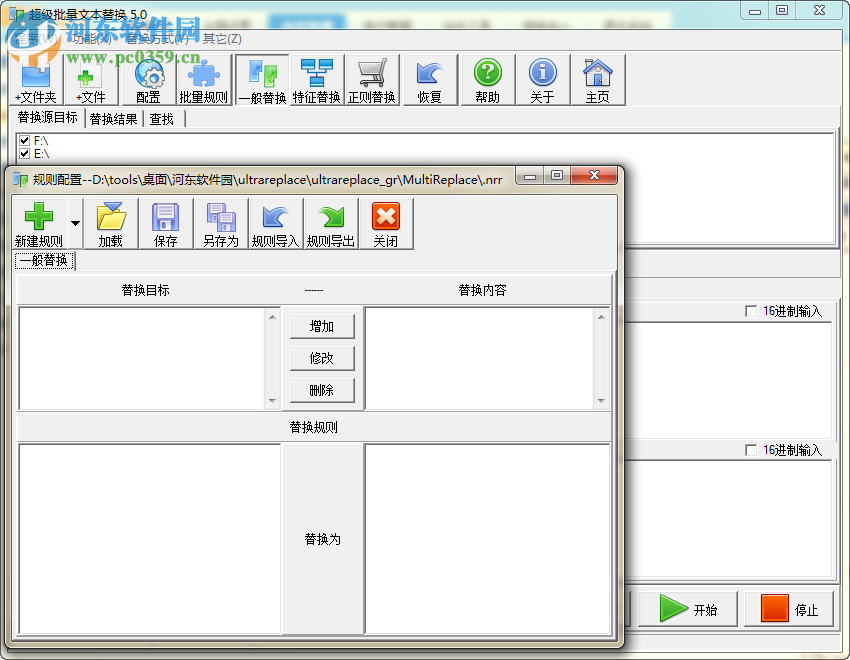Click the 另存为 save-as icon in rule dialog
Viewport: 850px width, 660px height.
[x=219, y=222]
